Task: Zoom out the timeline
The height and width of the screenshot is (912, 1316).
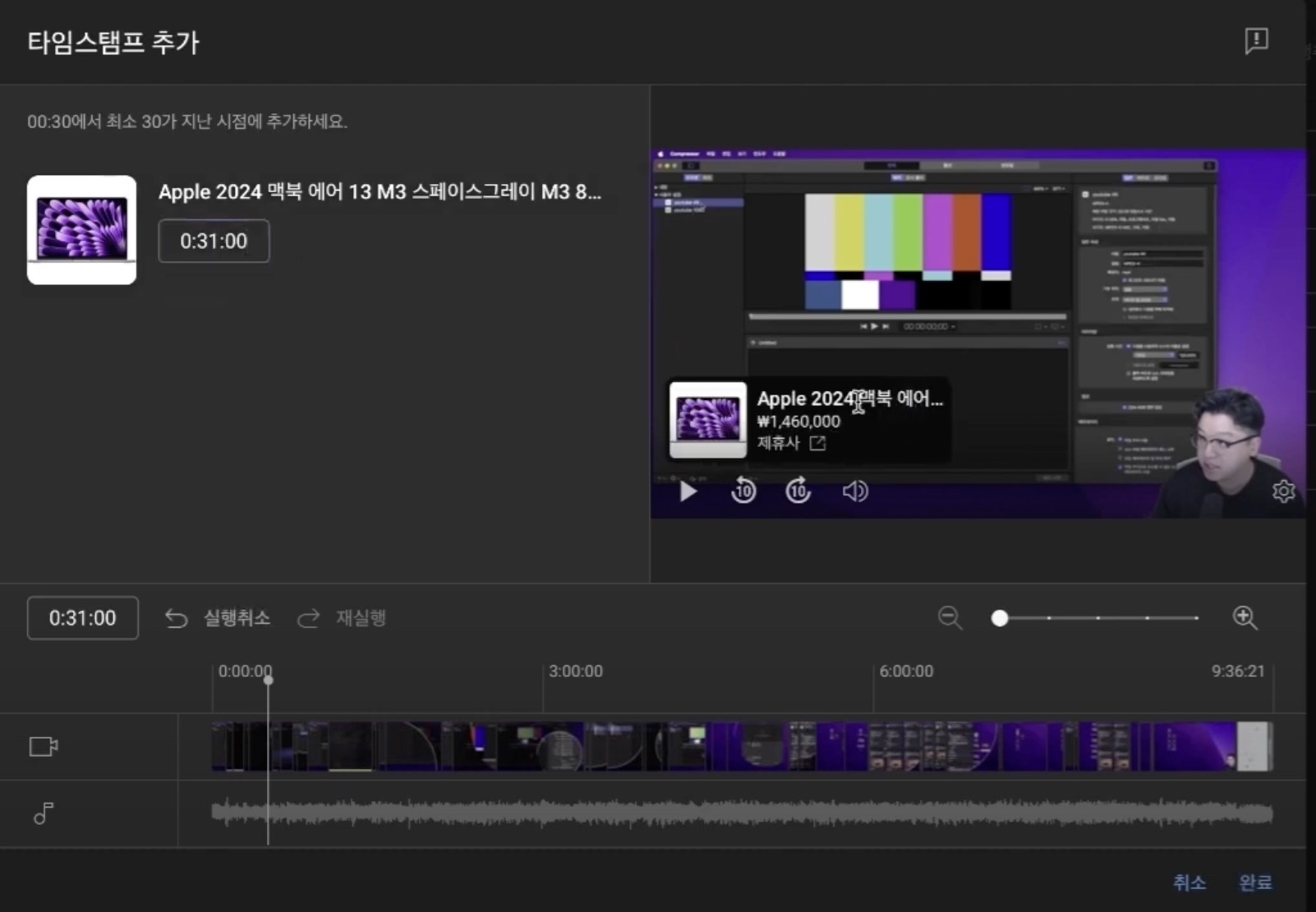Action: click(950, 618)
